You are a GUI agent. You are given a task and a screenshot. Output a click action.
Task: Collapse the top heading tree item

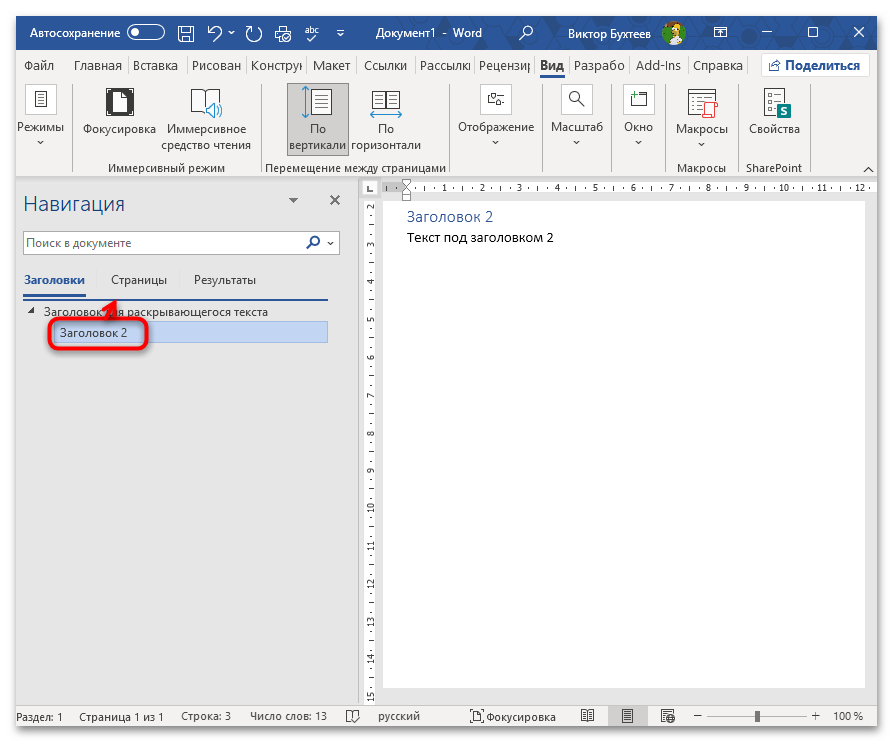31,311
